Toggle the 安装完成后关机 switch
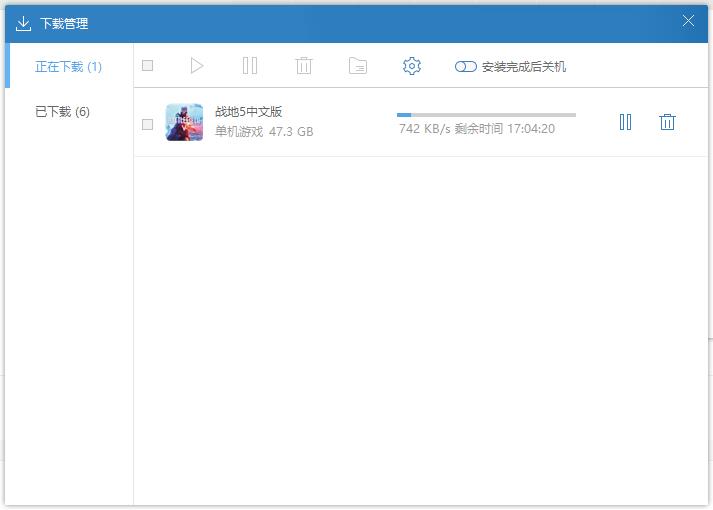The height and width of the screenshot is (510, 713). tap(466, 67)
